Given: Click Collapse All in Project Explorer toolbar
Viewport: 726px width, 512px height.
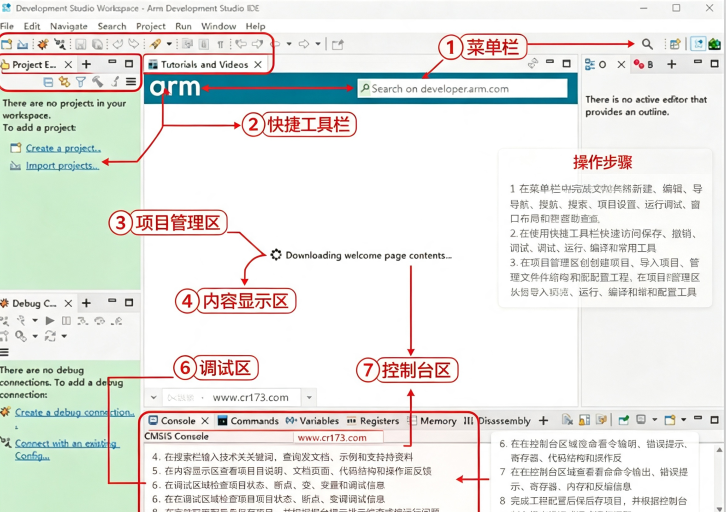Looking at the screenshot, I should (48, 82).
